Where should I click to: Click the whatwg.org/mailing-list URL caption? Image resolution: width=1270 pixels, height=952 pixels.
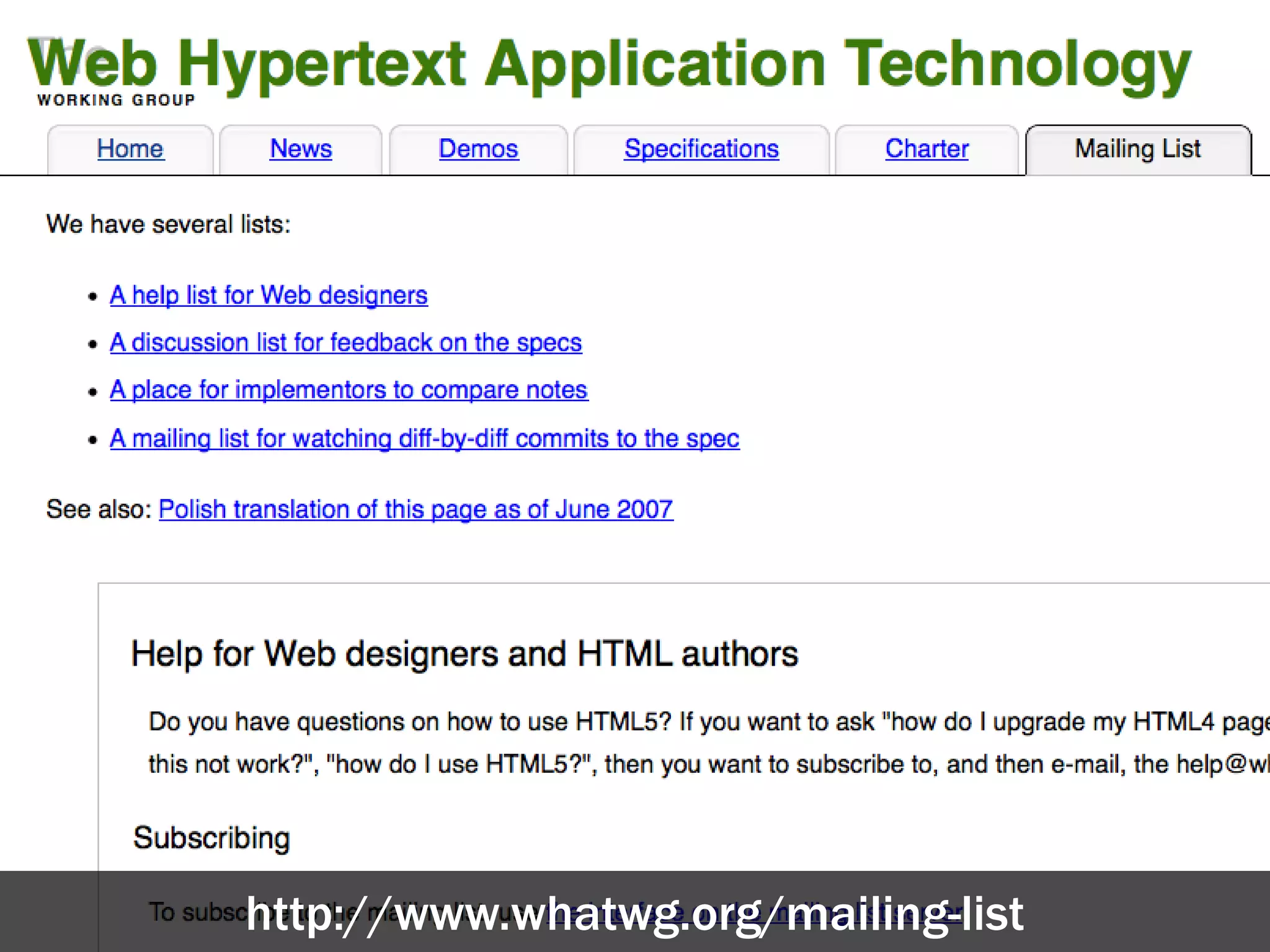pyautogui.click(x=634, y=914)
